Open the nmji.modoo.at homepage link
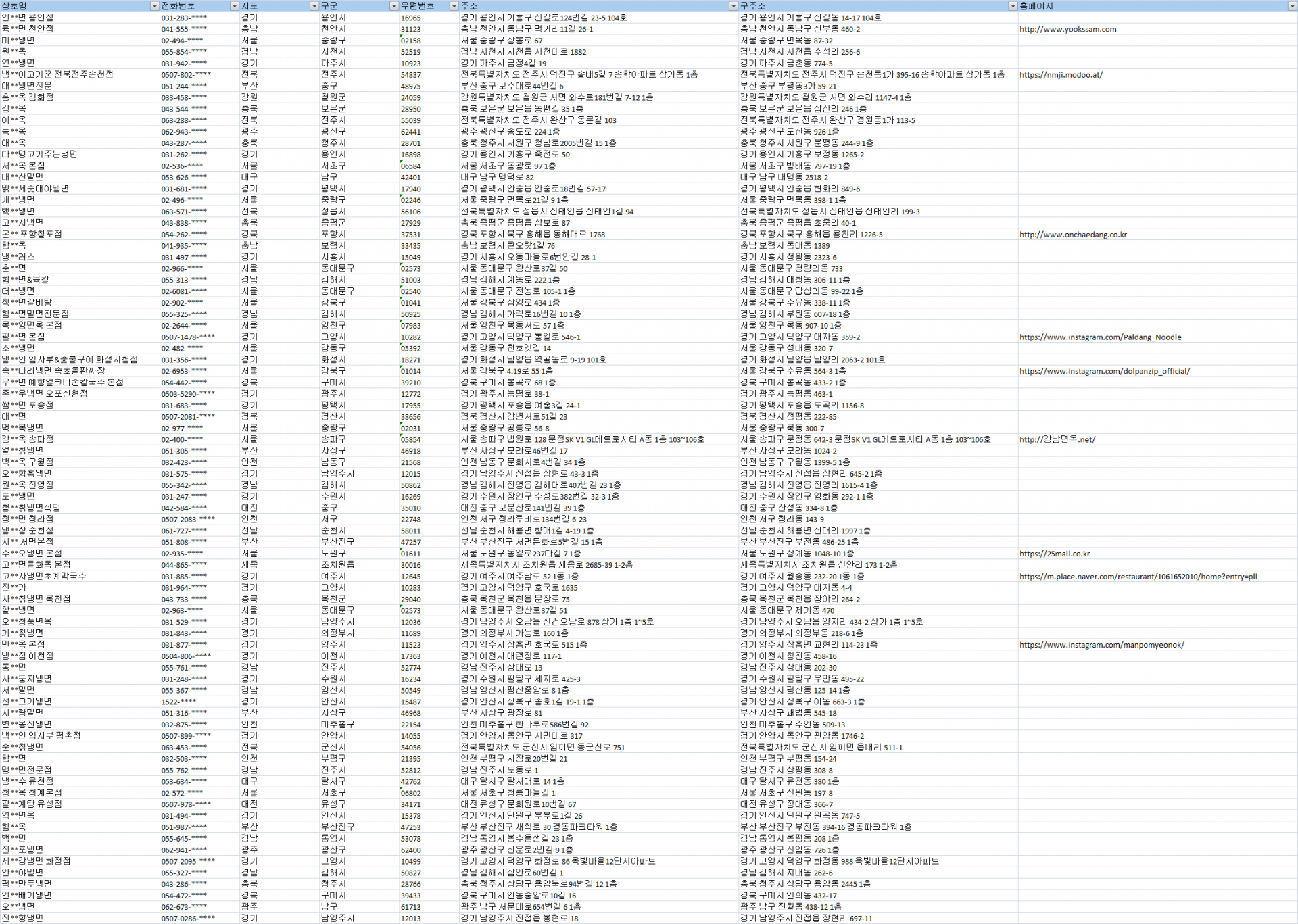1298x924 pixels. tap(1061, 75)
